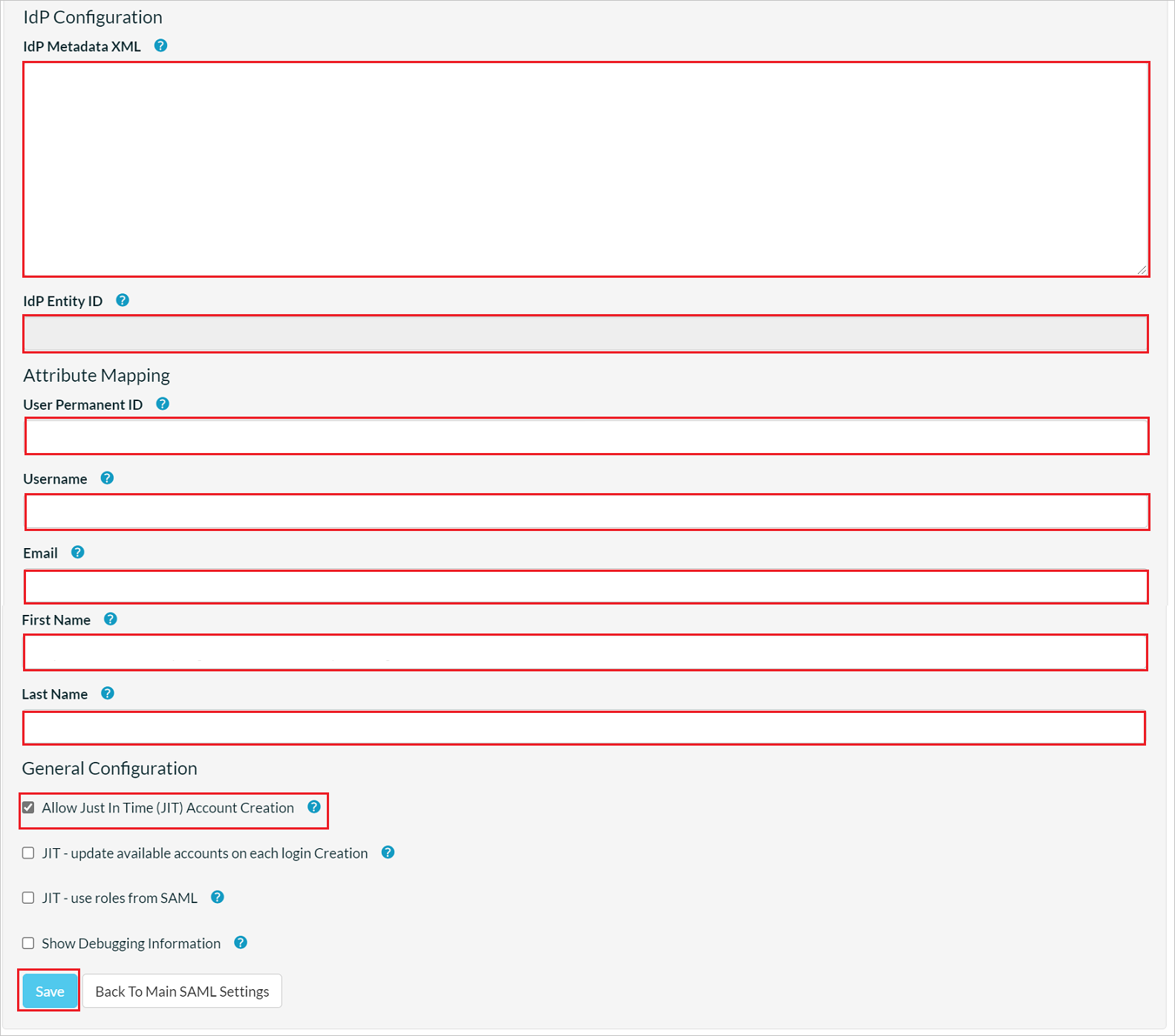This screenshot has width=1175, height=1036.
Task: Save the SAML configuration
Action: click(x=50, y=991)
